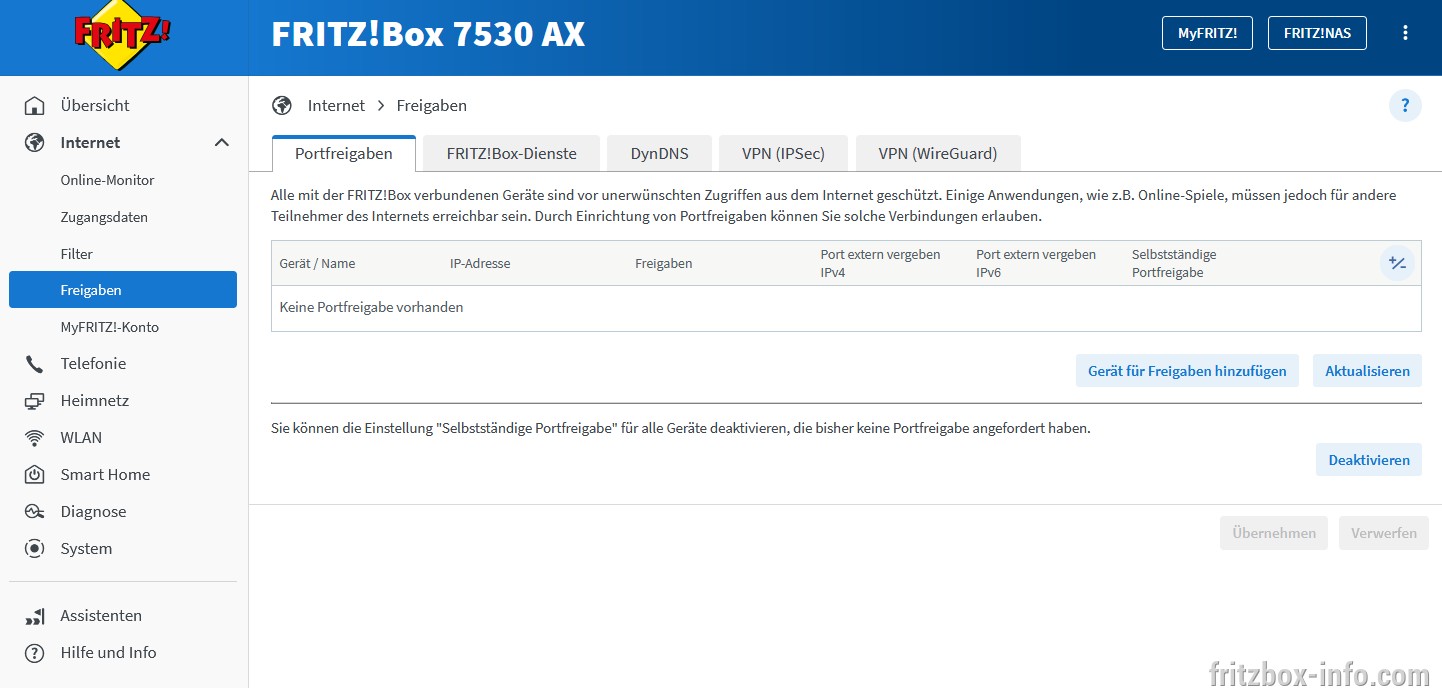This screenshot has width=1442, height=688.
Task: Click the Internet breadcrumb link
Action: [x=336, y=105]
